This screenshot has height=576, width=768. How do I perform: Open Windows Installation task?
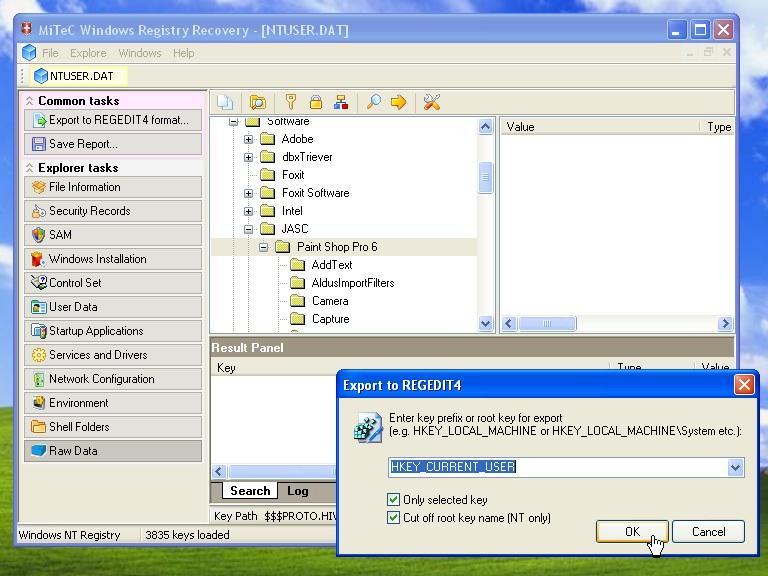(x=113, y=259)
